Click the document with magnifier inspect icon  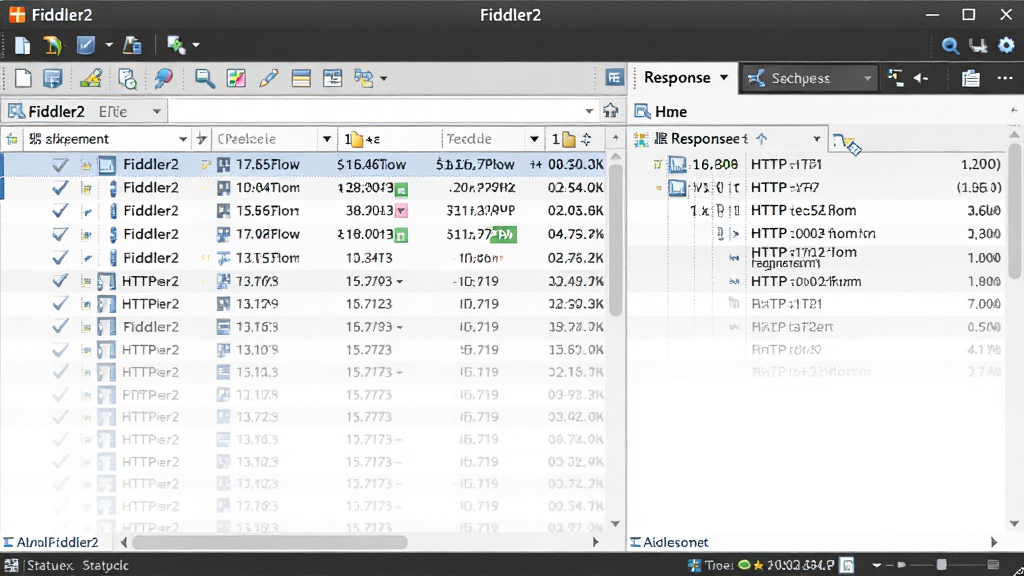click(127, 79)
